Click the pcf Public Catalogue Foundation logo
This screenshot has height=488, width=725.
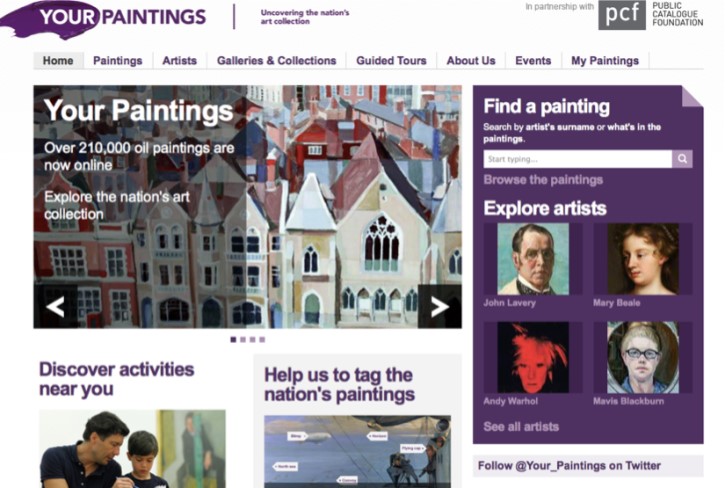651,15
